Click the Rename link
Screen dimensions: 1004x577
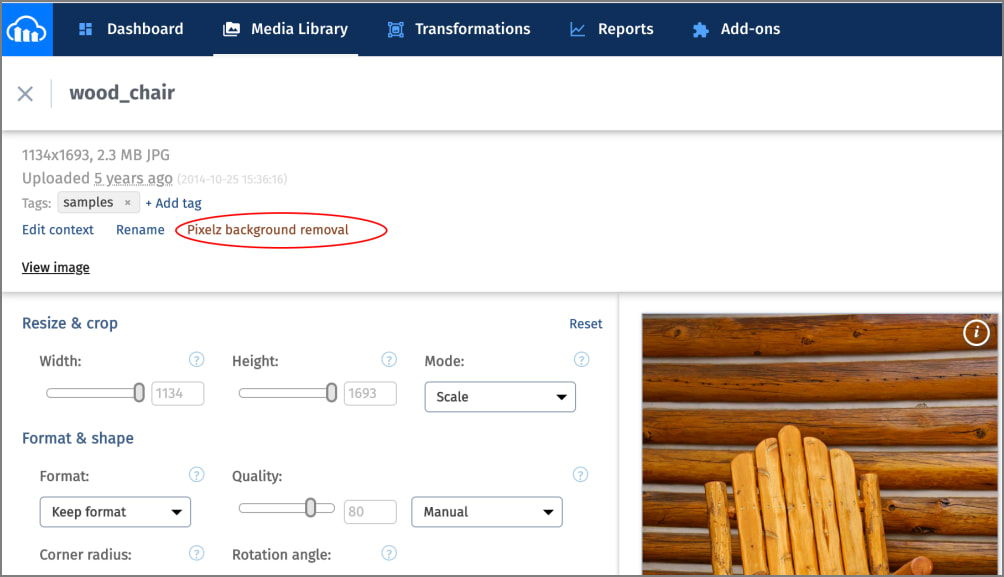click(140, 230)
